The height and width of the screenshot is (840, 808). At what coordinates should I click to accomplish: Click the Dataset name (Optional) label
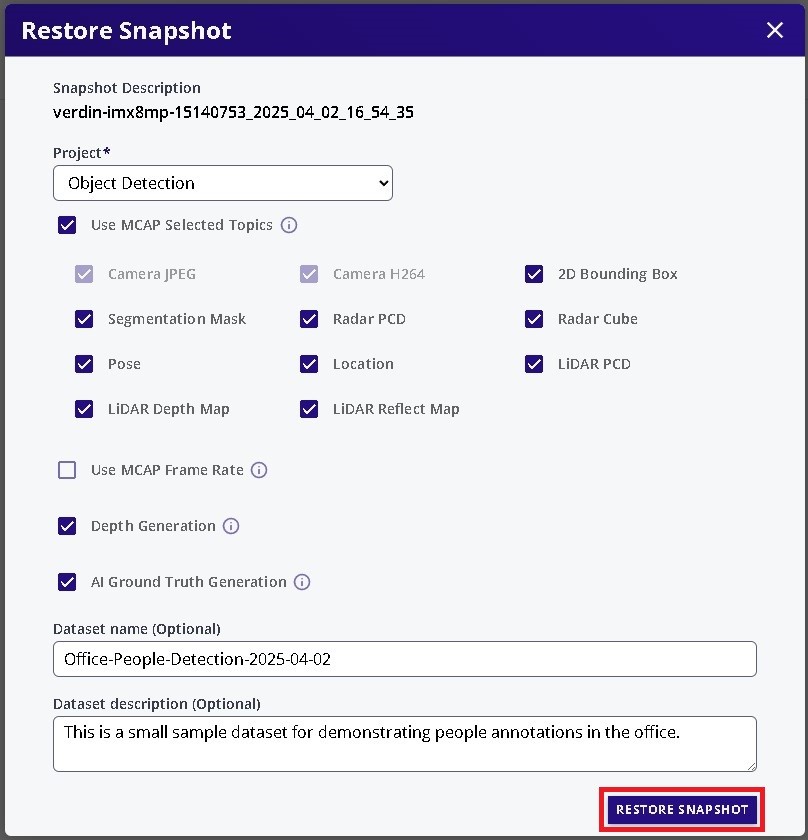pos(137,629)
